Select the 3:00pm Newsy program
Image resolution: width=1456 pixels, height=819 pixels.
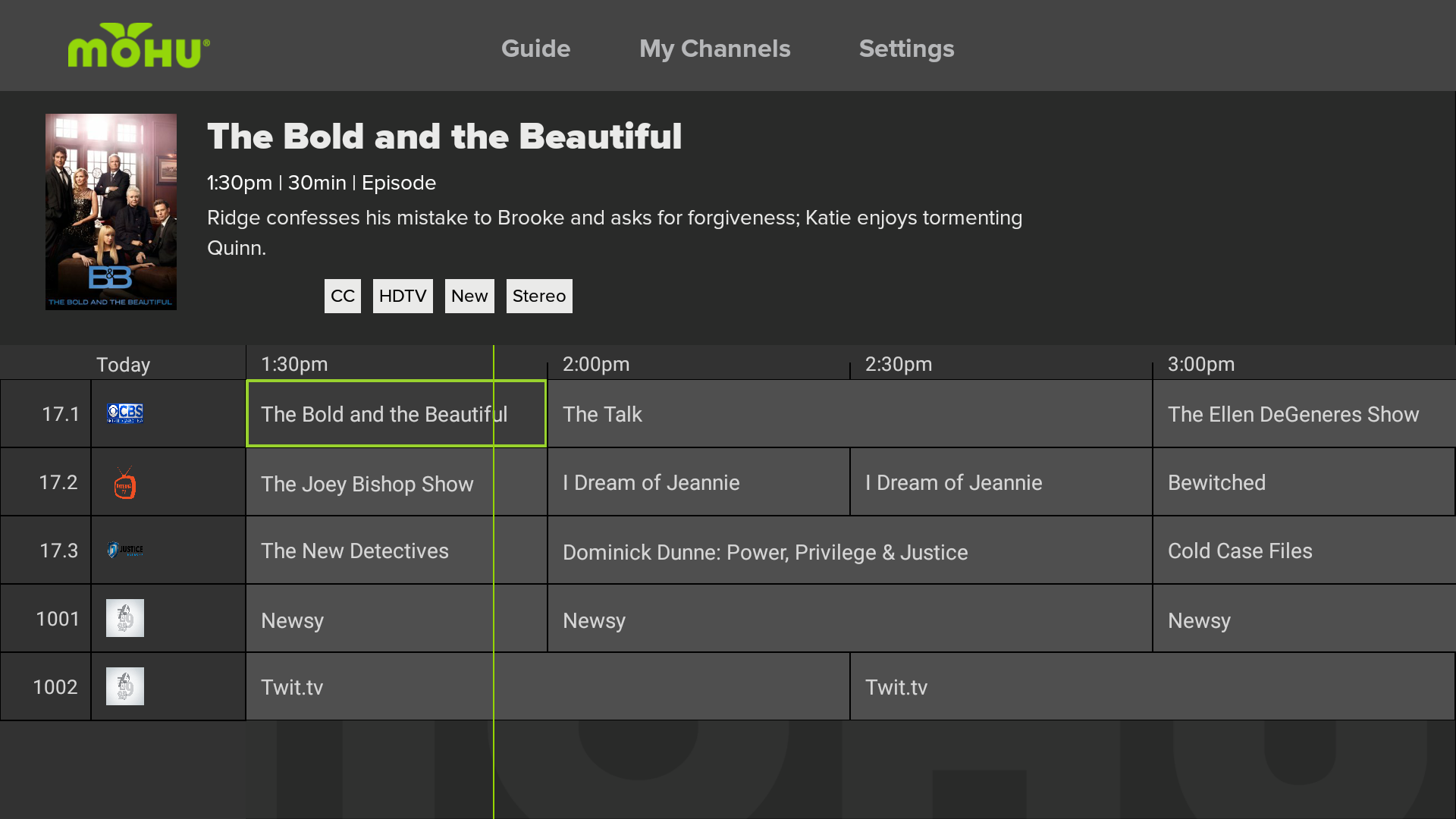pyautogui.click(x=1304, y=619)
